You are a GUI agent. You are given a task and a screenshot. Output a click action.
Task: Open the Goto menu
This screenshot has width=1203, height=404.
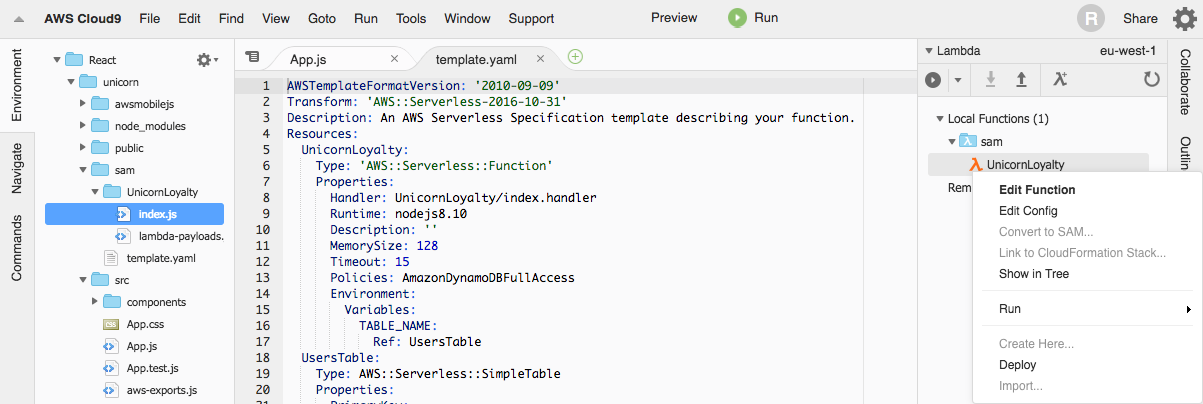coord(322,18)
